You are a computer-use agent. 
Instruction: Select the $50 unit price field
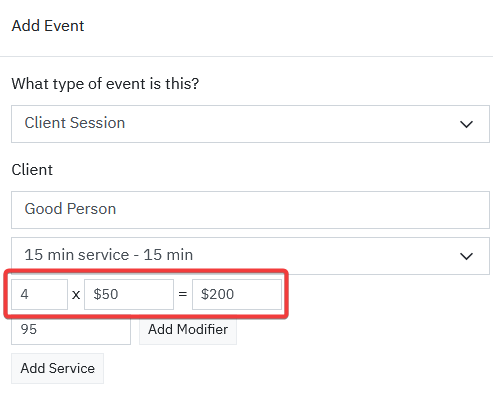[129, 294]
